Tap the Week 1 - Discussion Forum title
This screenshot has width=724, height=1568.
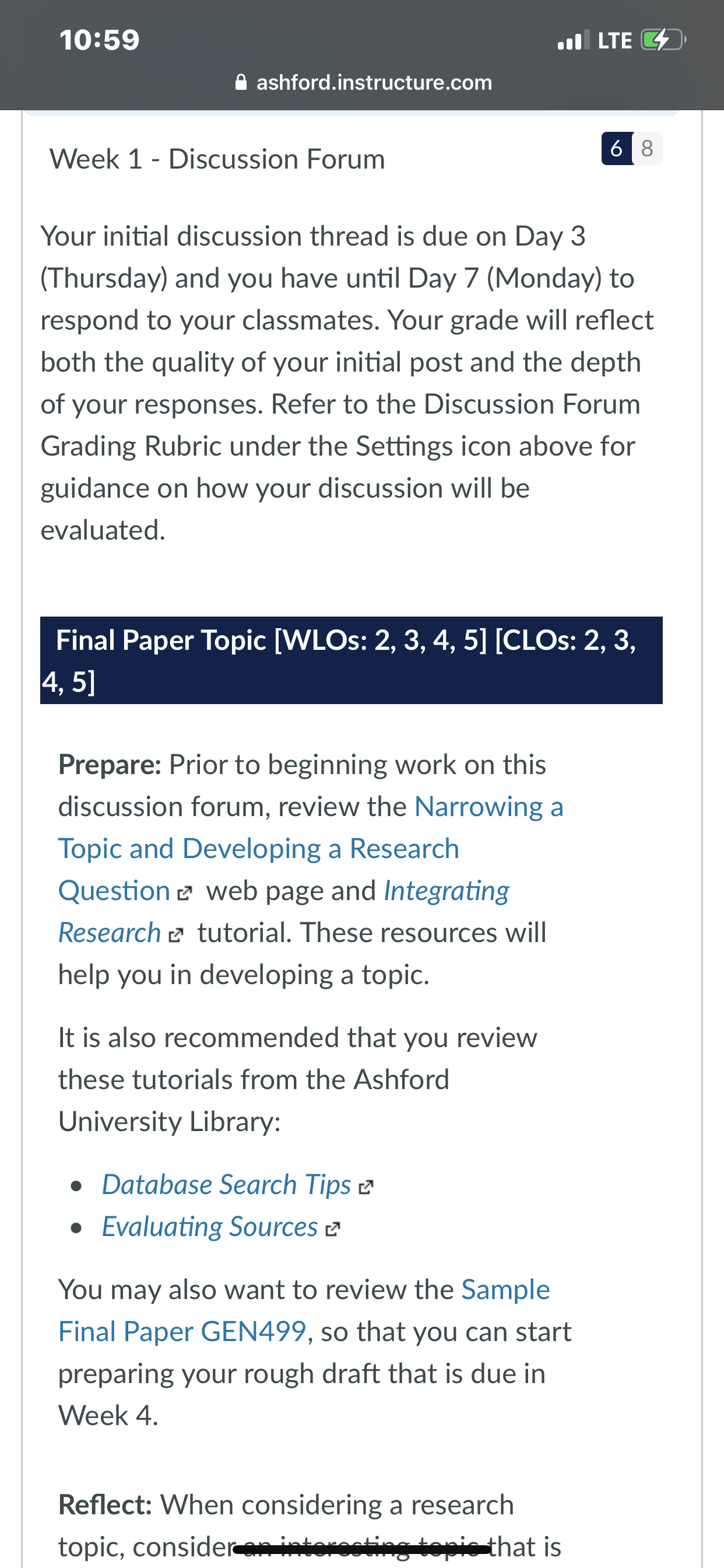point(217,159)
